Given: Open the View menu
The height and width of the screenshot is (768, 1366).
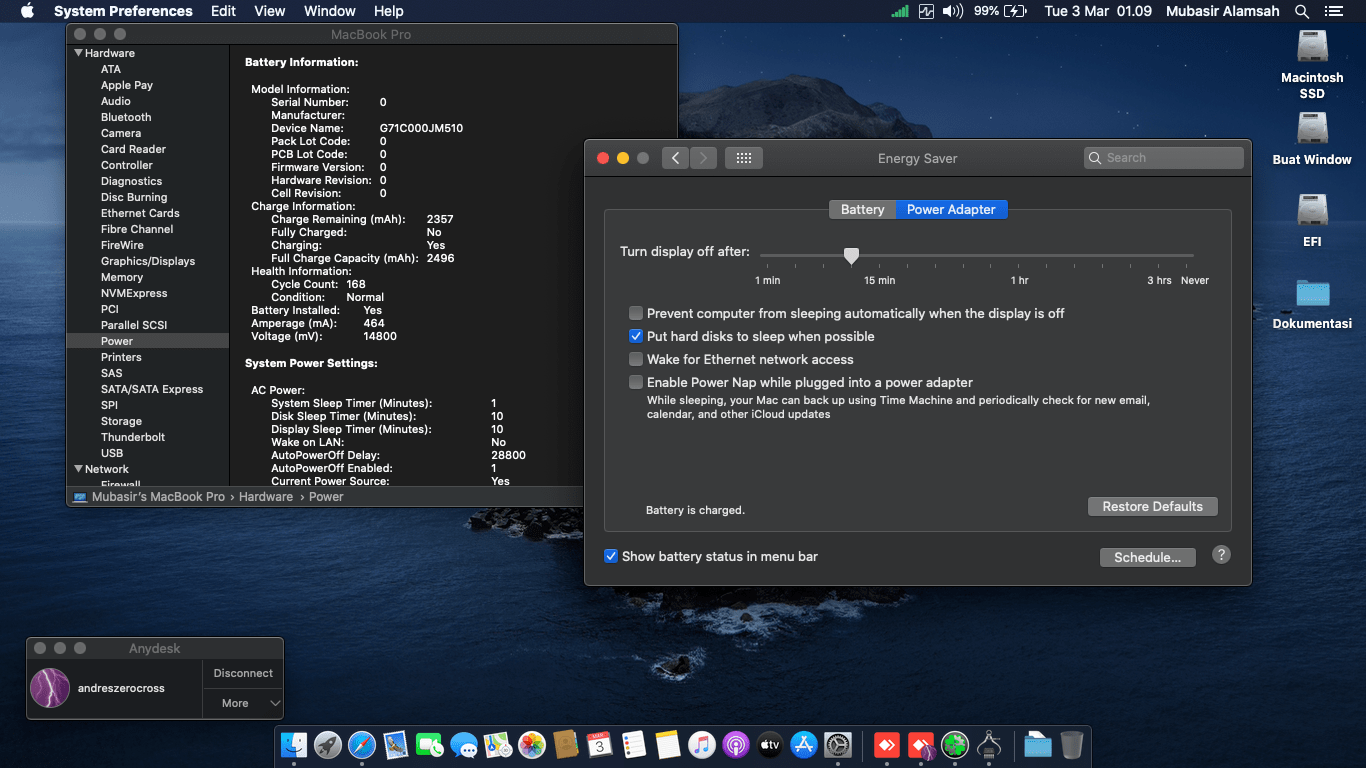Looking at the screenshot, I should [x=270, y=11].
